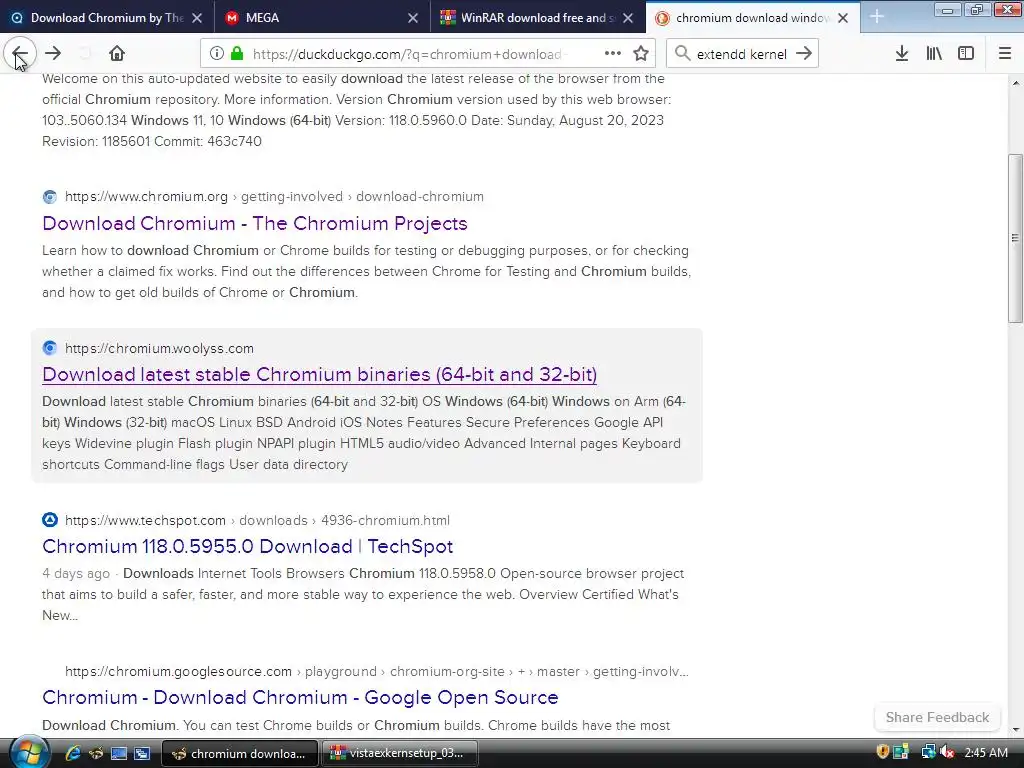Click the page scrollbar thumb
The image size is (1024, 768).
1016,238
